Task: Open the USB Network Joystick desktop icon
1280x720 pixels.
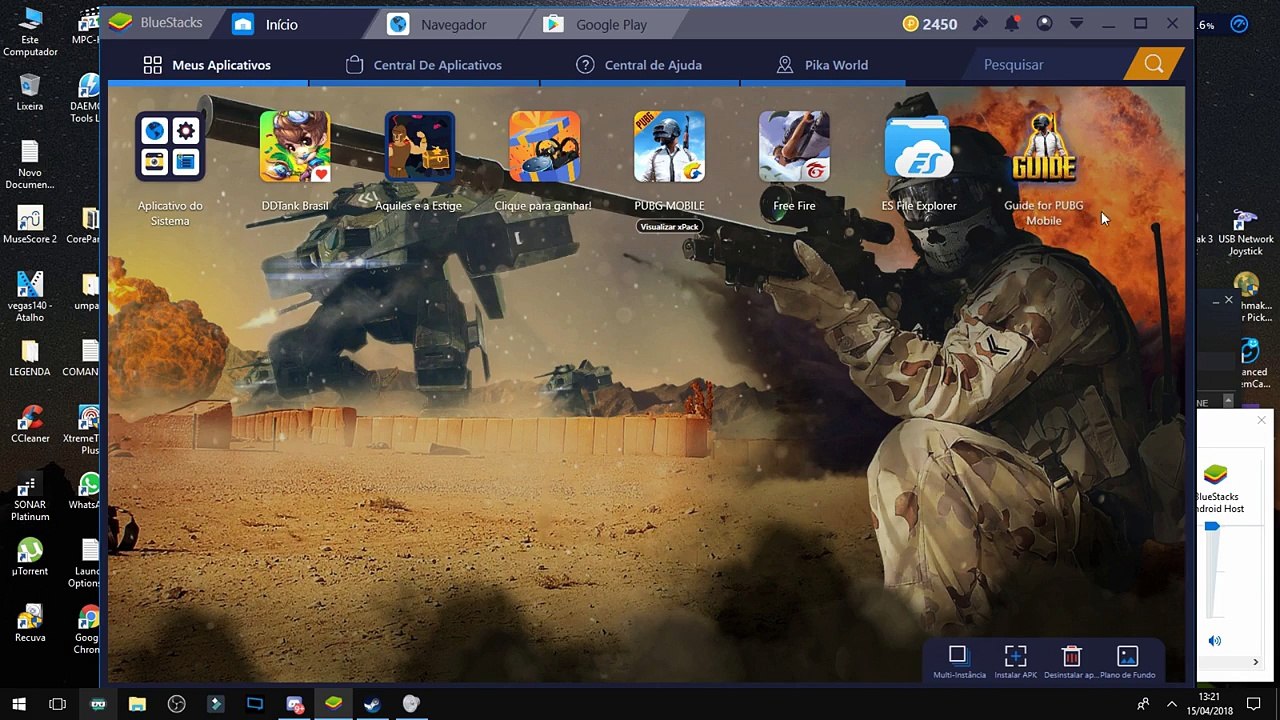Action: pos(1246,232)
